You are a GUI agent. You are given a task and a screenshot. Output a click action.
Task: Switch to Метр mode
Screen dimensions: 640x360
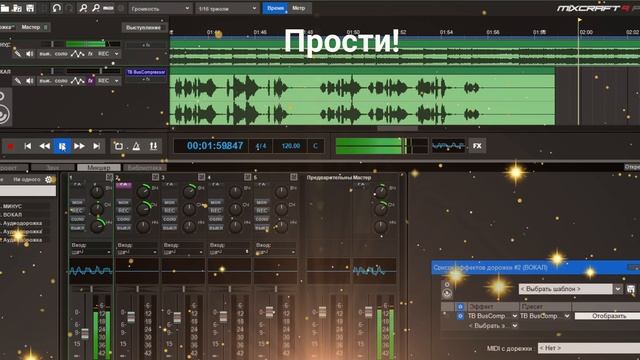pyautogui.click(x=299, y=8)
